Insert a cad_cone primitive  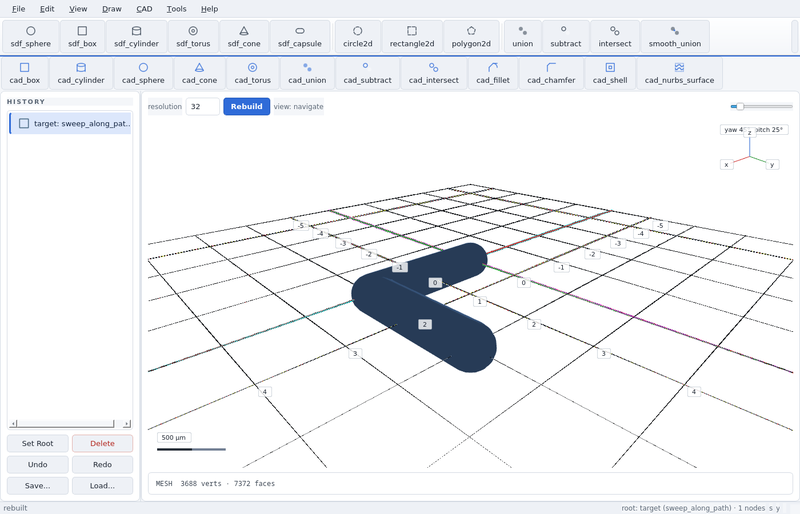point(199,74)
